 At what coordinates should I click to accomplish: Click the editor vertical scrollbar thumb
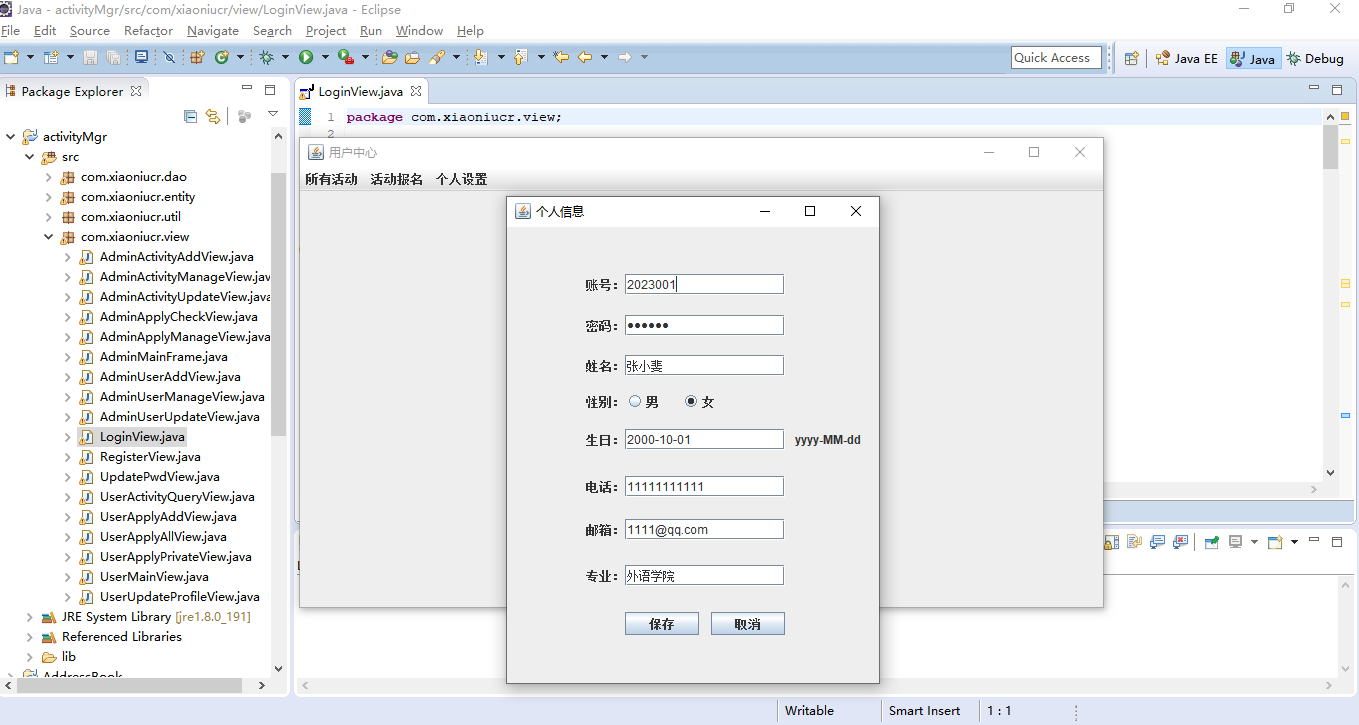pyautogui.click(x=1330, y=147)
